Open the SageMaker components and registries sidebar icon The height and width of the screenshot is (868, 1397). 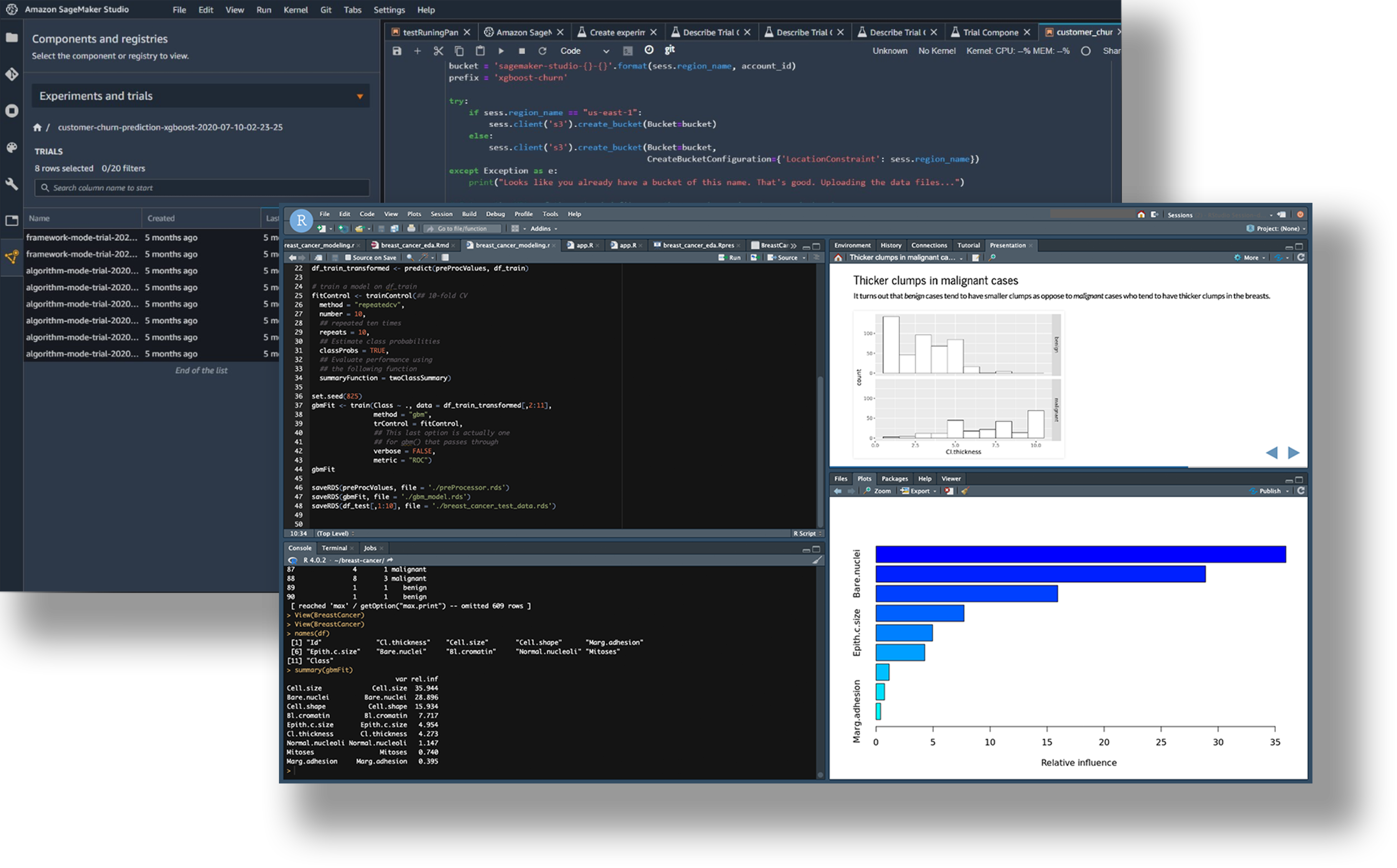12,257
